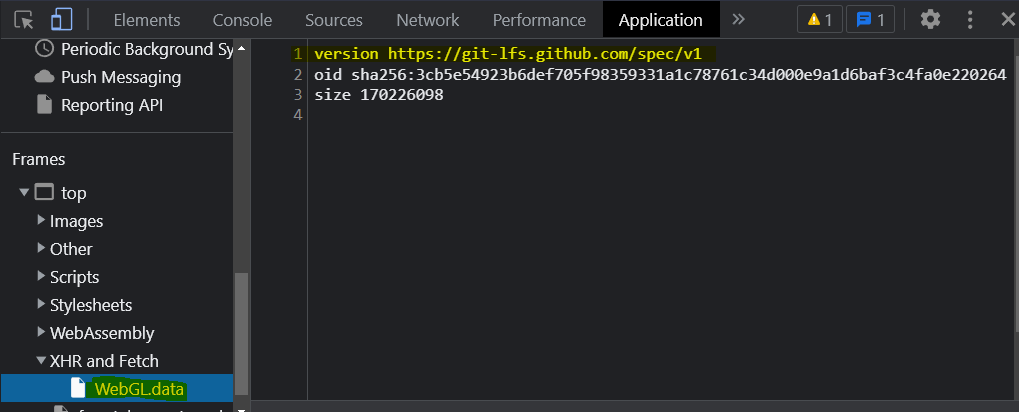Click the Push Messaging cloud icon
Screen dimensions: 1019x412
click(x=44, y=77)
